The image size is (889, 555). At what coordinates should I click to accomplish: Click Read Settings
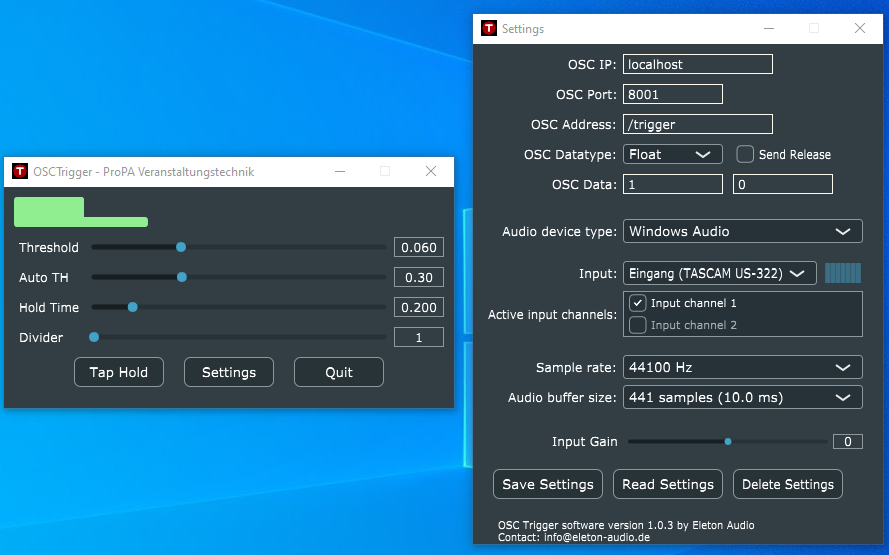click(x=667, y=484)
